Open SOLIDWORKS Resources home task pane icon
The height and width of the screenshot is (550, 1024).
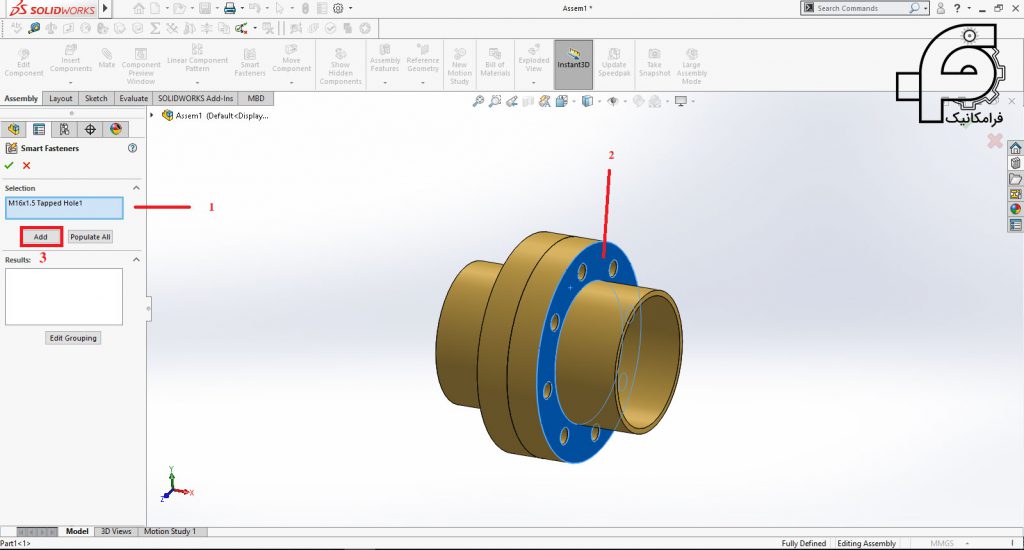coord(1016,148)
